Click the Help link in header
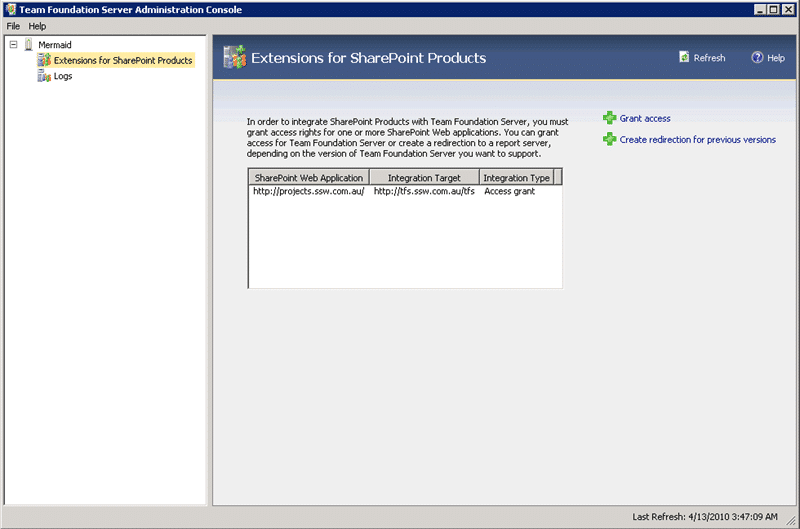Screen dimensions: 800x529 (776, 58)
